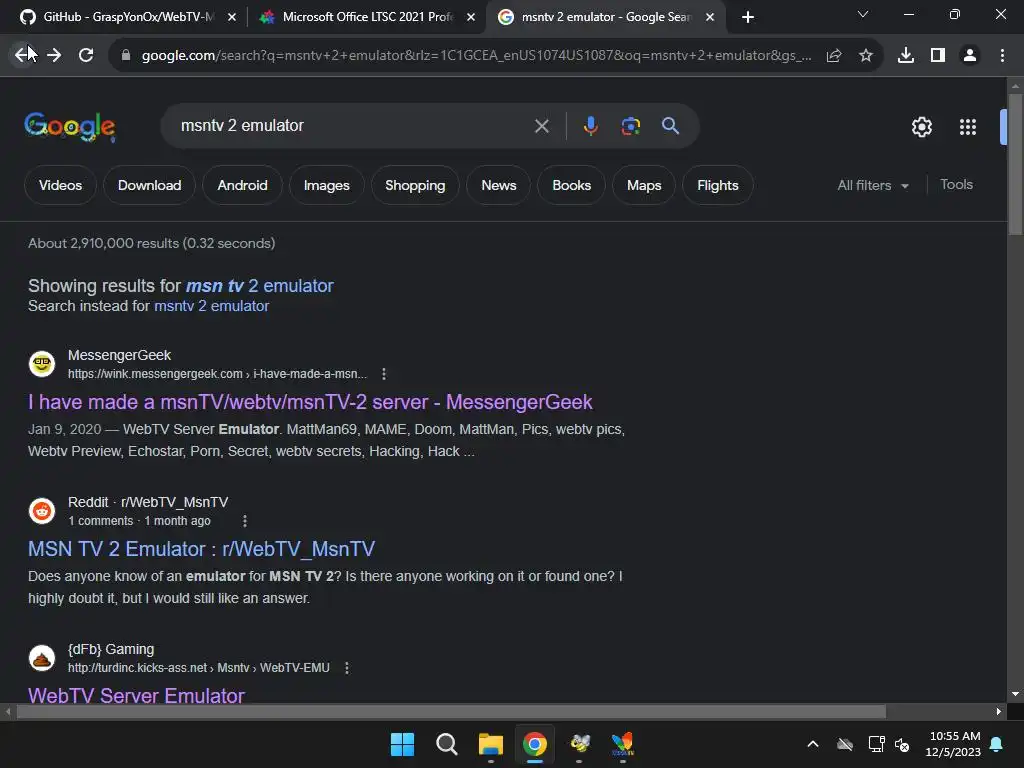Close the Microsoft Office LTSC 2021 tab
This screenshot has height=768, width=1024.
471,17
